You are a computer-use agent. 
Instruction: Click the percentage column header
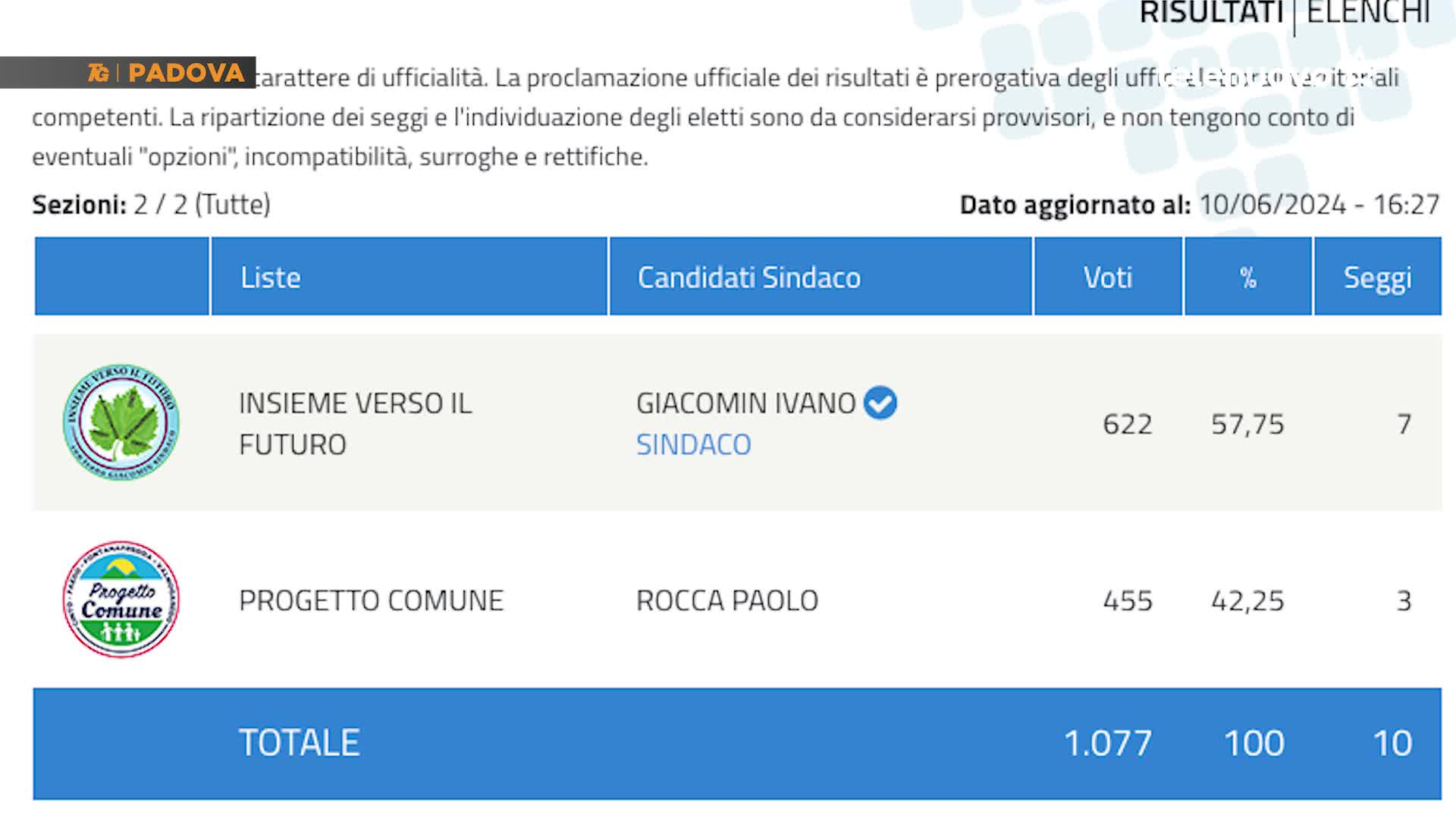(x=1248, y=277)
